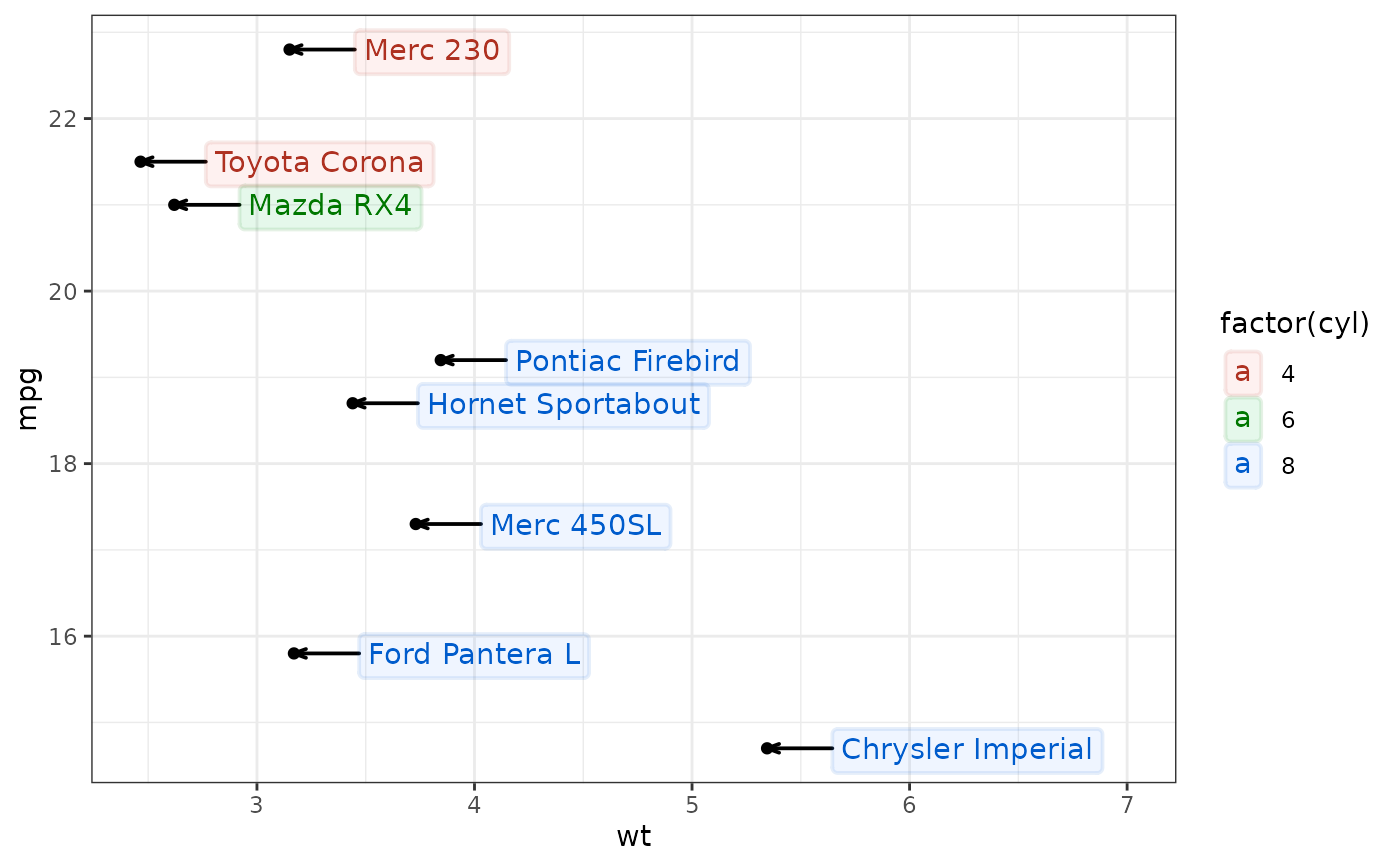Image resolution: width=1400 pixels, height=866 pixels.
Task: Select the Hornet Sportabout label
Action: 564,405
